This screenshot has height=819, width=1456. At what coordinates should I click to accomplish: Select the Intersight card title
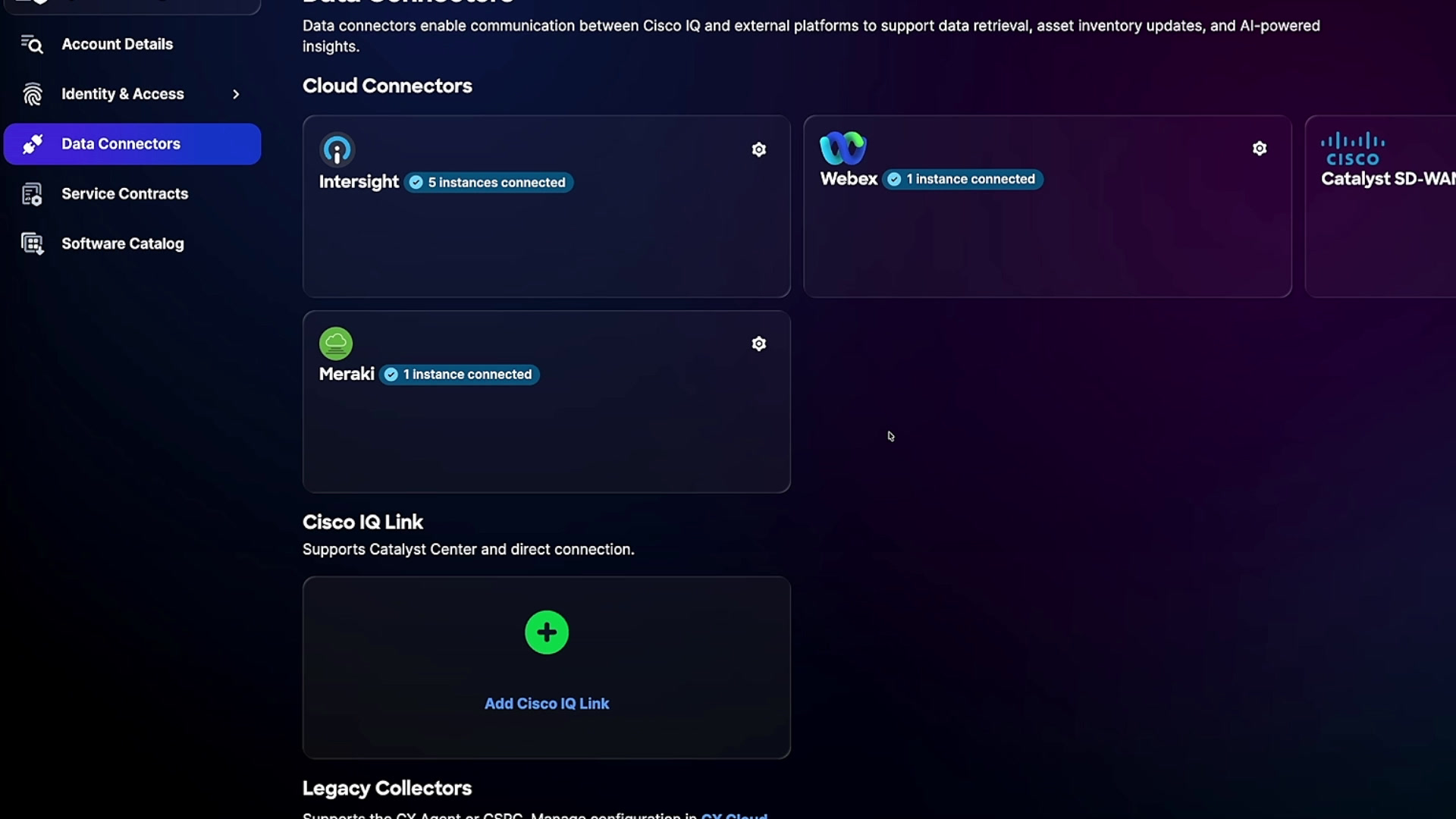[x=359, y=182]
